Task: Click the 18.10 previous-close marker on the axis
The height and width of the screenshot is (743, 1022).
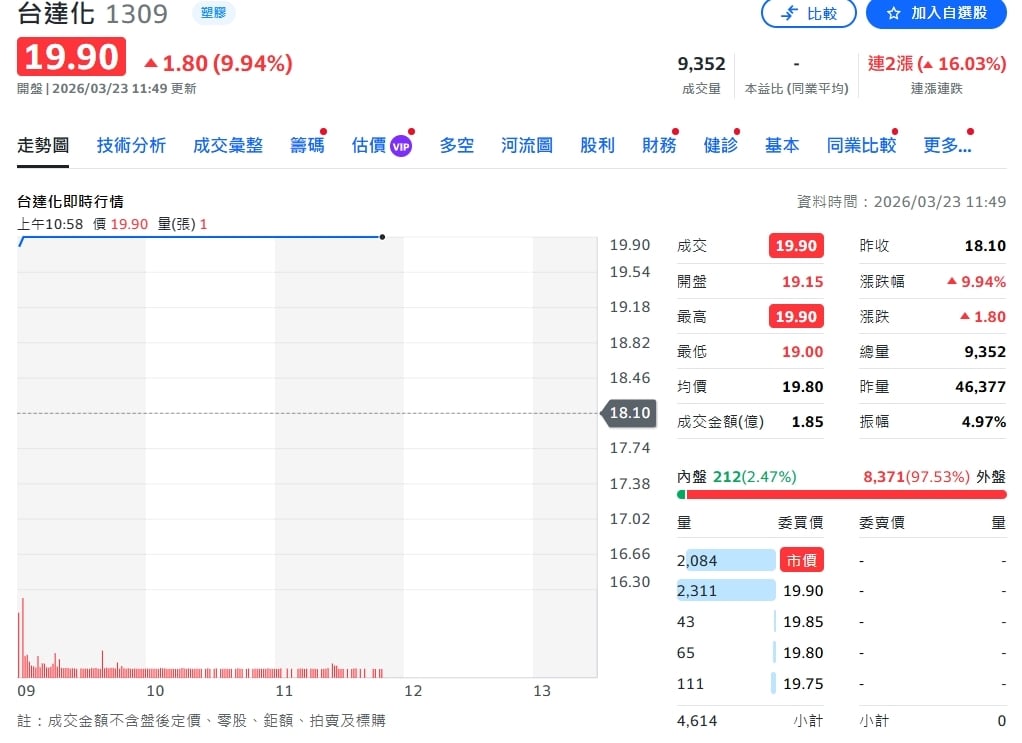Action: point(629,411)
